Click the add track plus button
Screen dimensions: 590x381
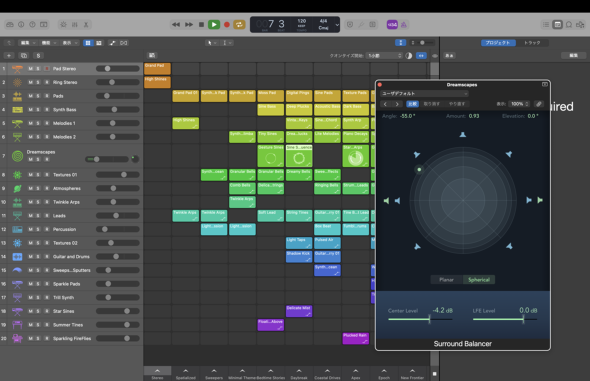tap(9, 56)
